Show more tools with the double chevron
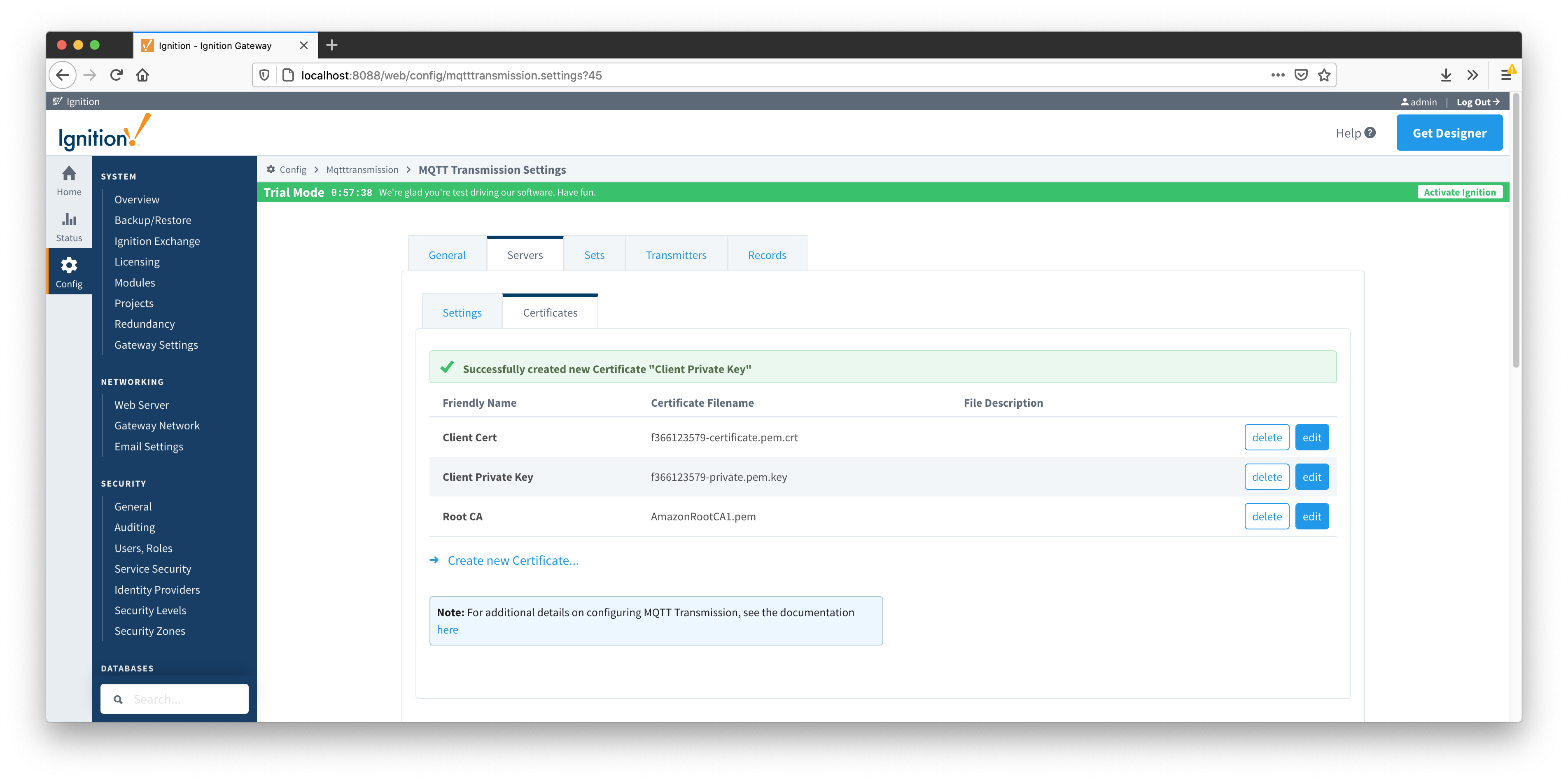Image resolution: width=1568 pixels, height=783 pixels. pos(1472,75)
